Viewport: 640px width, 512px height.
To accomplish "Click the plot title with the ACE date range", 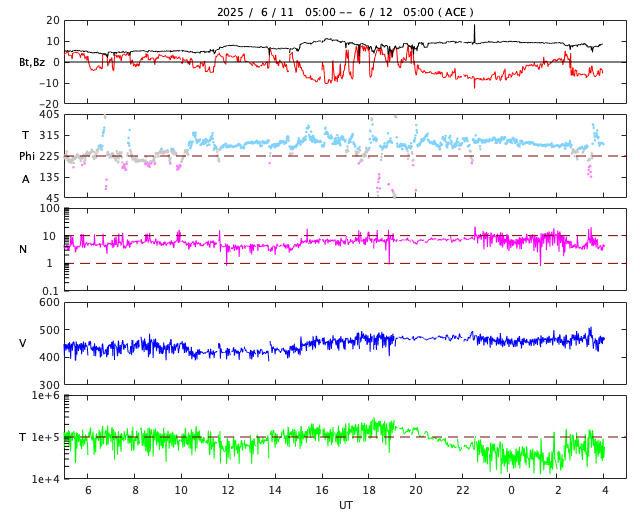I will pos(345,12).
